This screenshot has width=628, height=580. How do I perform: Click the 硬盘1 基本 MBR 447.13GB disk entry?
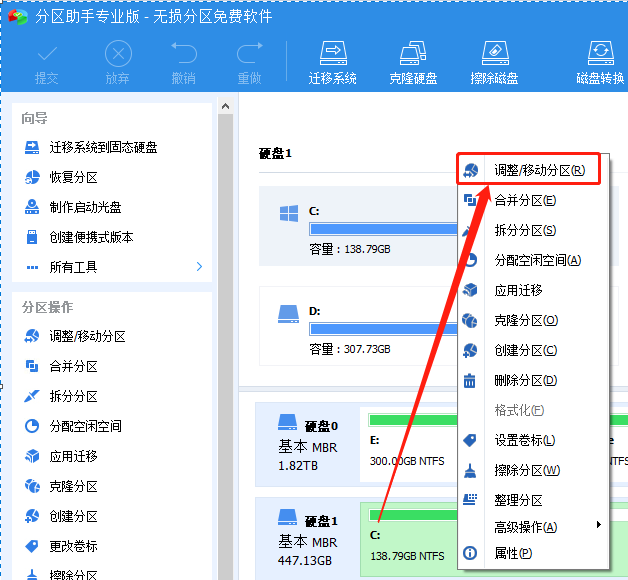click(308, 538)
